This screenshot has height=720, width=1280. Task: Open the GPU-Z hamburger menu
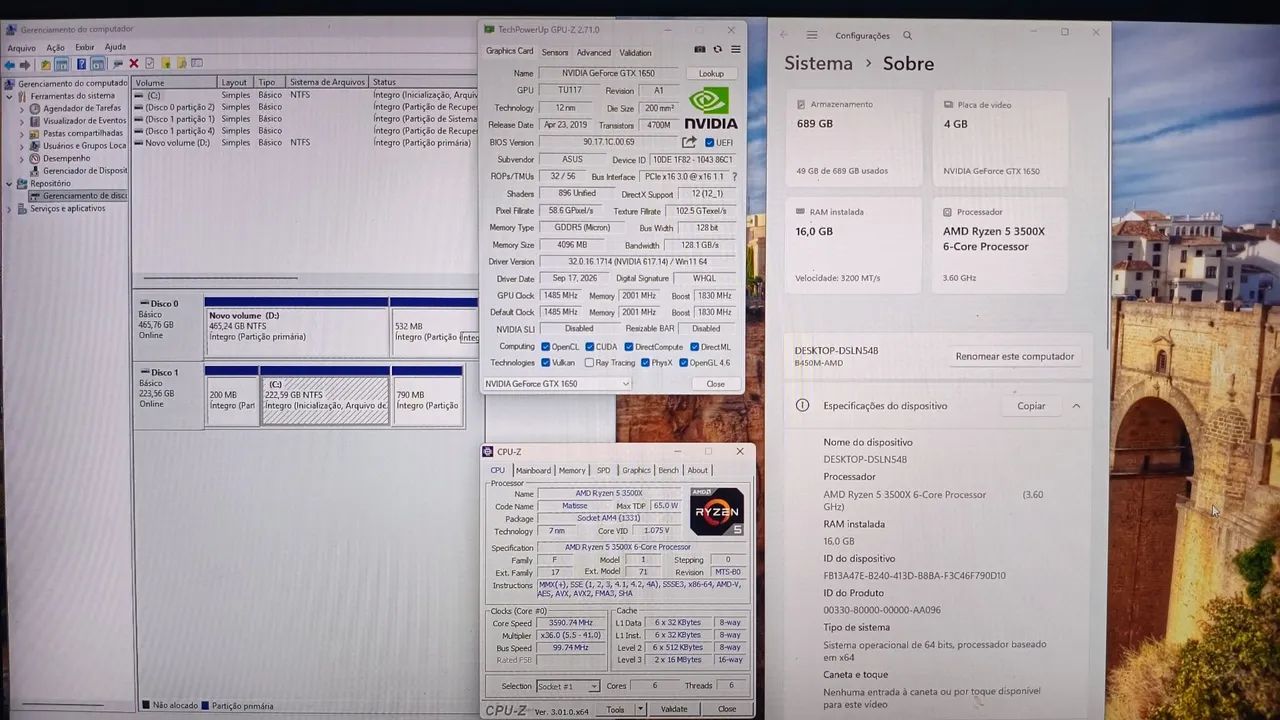[x=736, y=49]
